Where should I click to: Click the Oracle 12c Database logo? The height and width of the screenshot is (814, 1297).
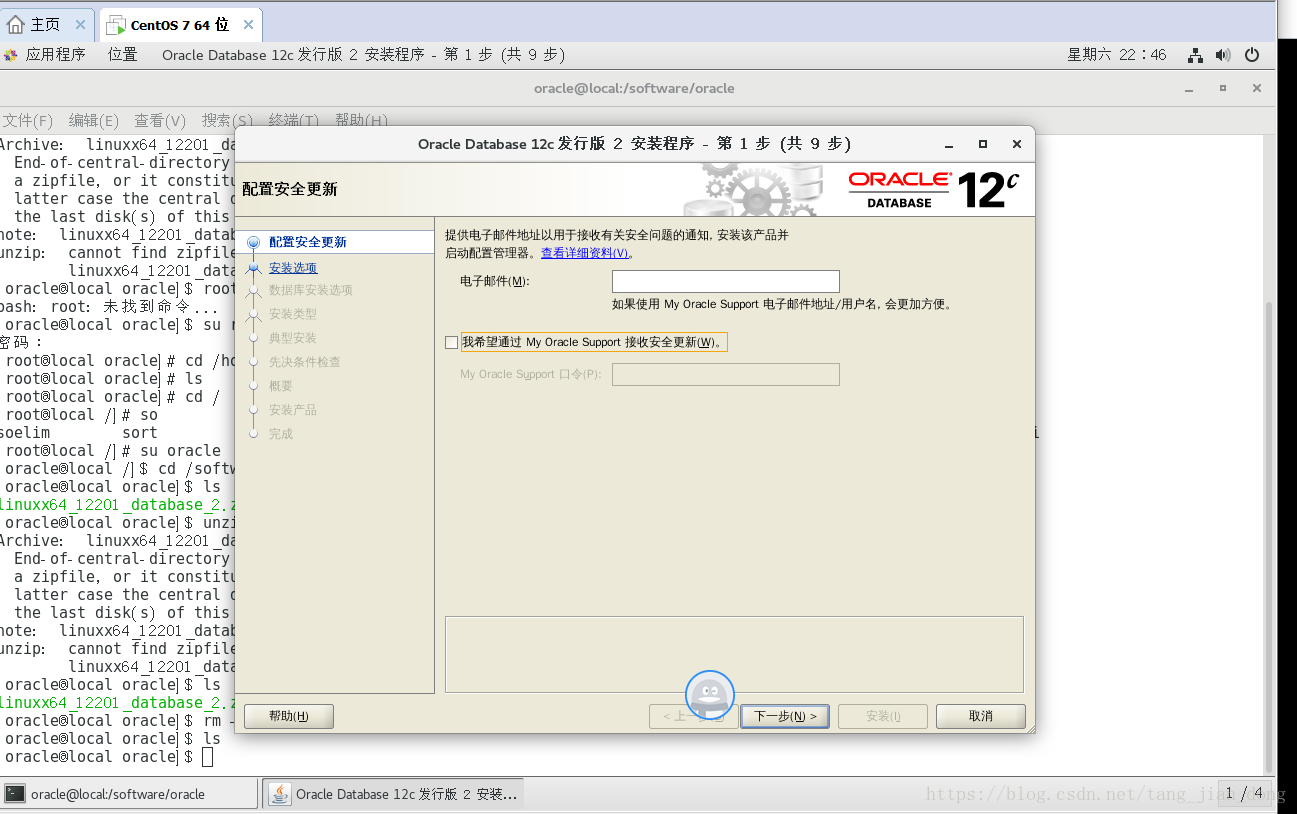pyautogui.click(x=935, y=189)
